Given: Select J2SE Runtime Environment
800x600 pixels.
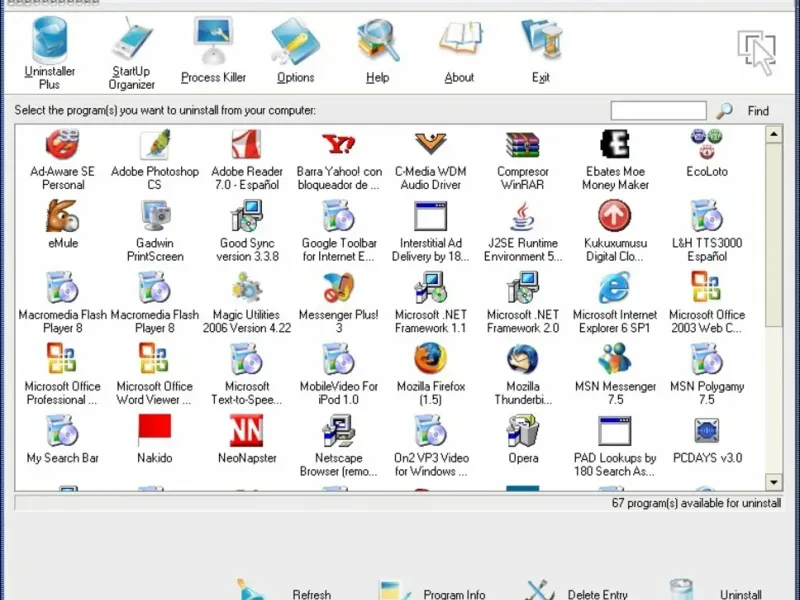Looking at the screenshot, I should (x=522, y=231).
